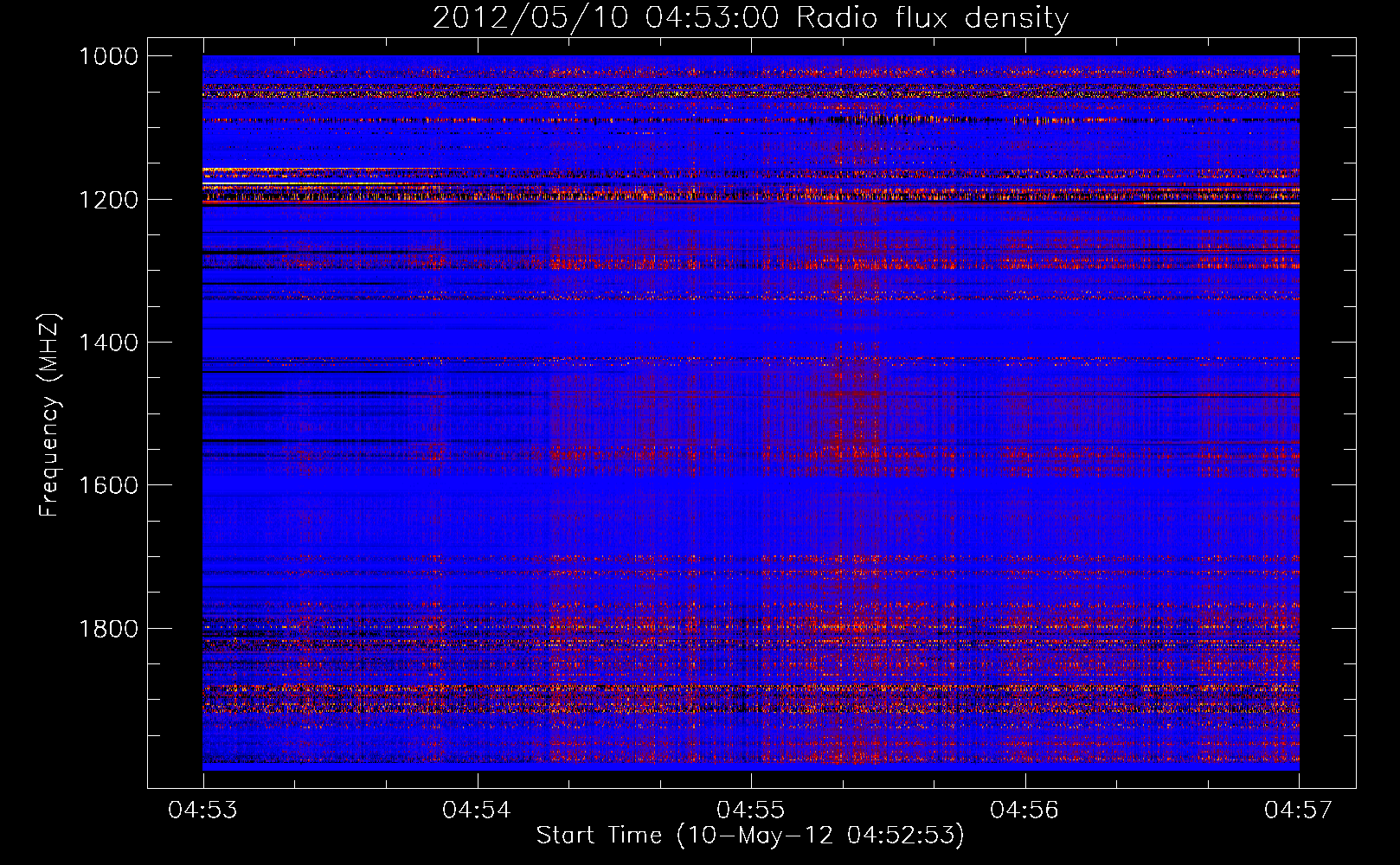Select the 04:53 time tick label
The width and height of the screenshot is (1400, 865).
pyautogui.click(x=203, y=810)
